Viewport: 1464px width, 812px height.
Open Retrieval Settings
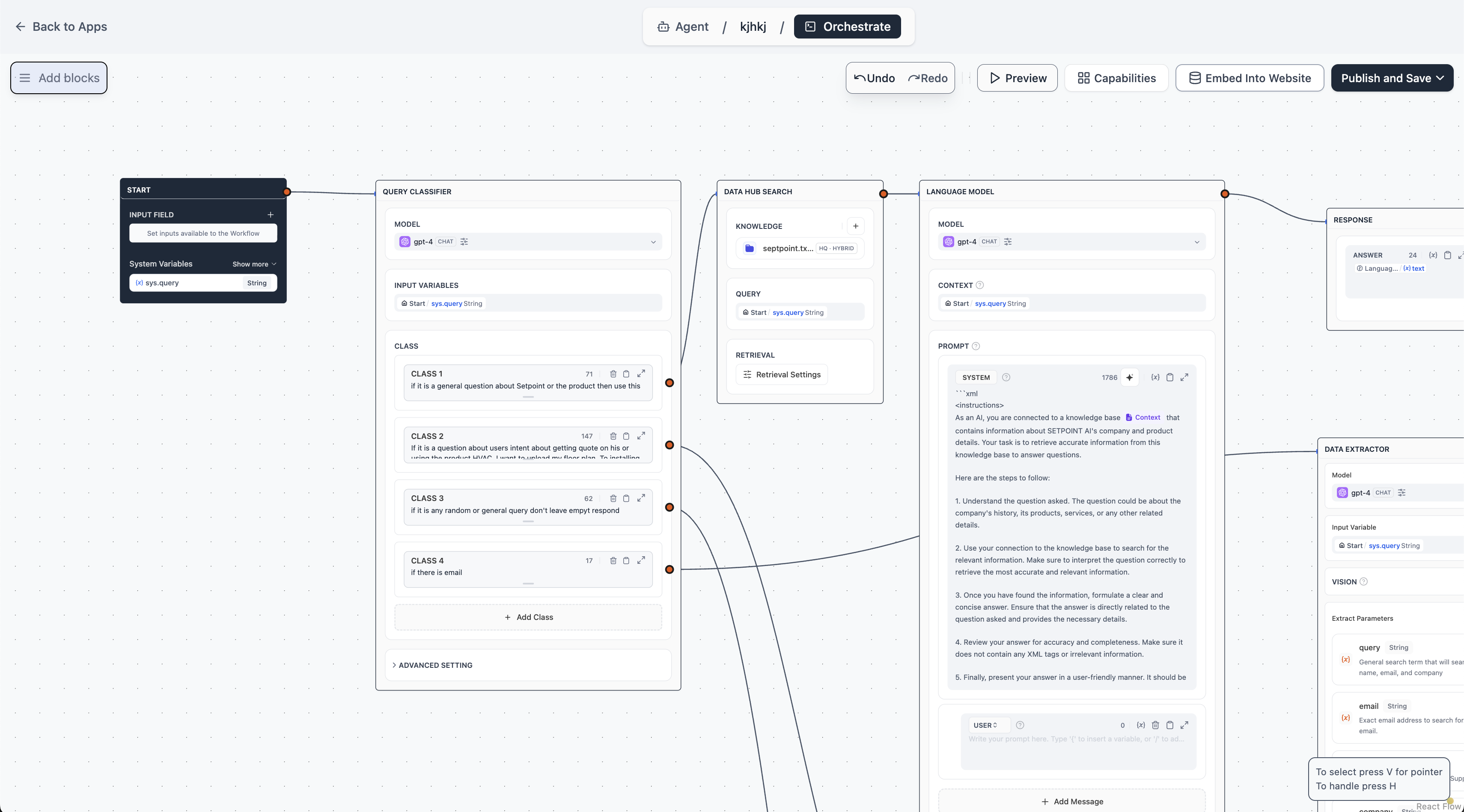pyautogui.click(x=782, y=374)
